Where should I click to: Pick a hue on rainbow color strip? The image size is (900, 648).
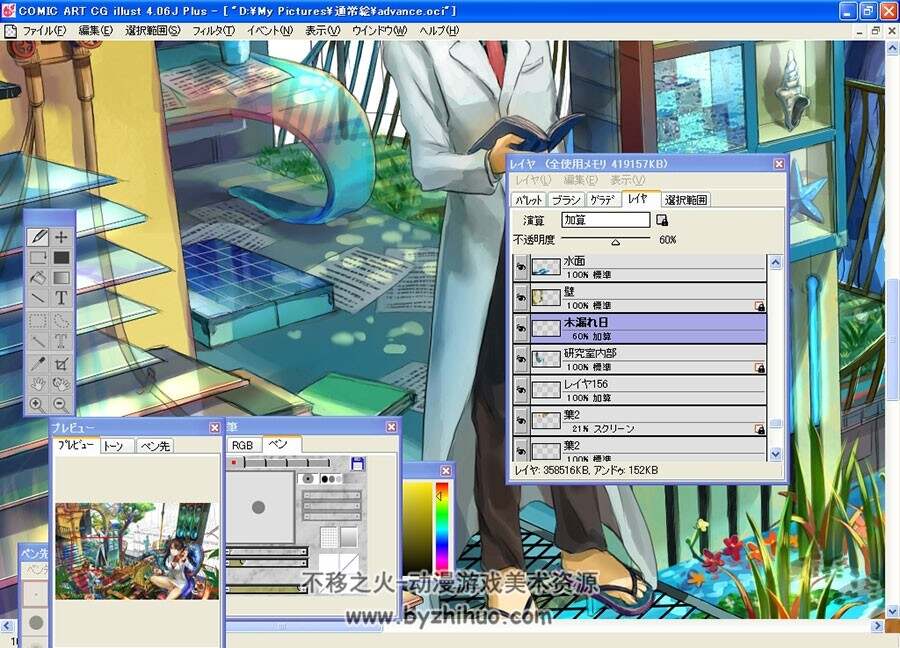click(441, 526)
